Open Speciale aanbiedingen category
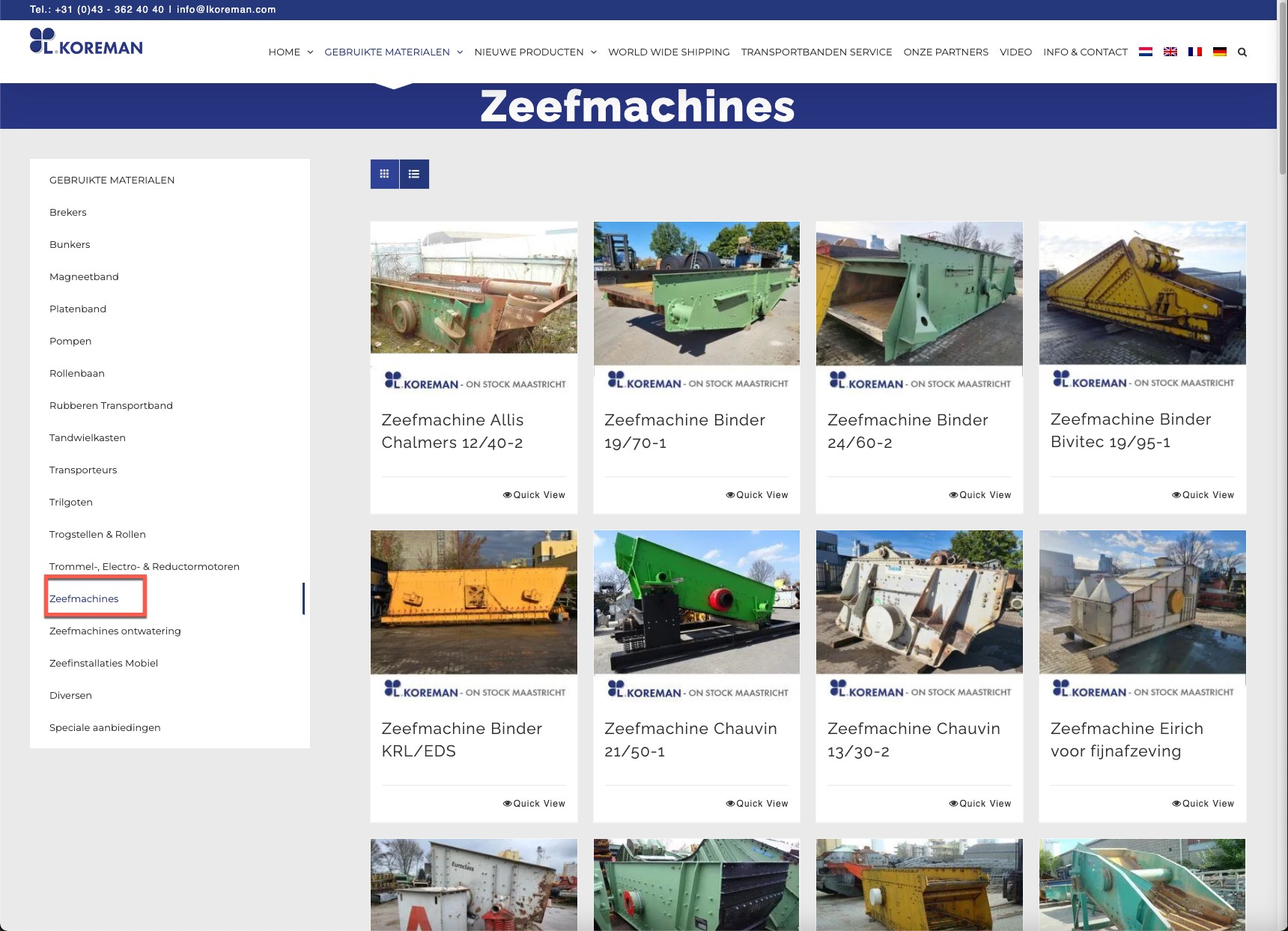 105,727
